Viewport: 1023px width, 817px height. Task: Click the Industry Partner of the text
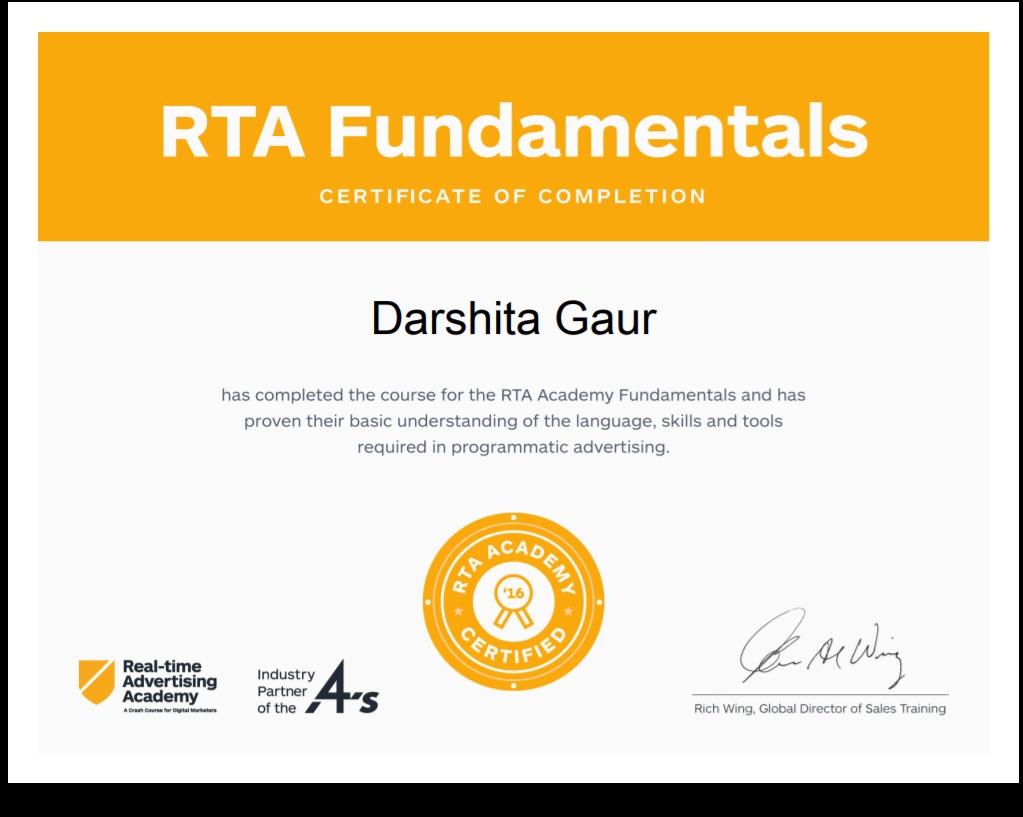click(286, 691)
